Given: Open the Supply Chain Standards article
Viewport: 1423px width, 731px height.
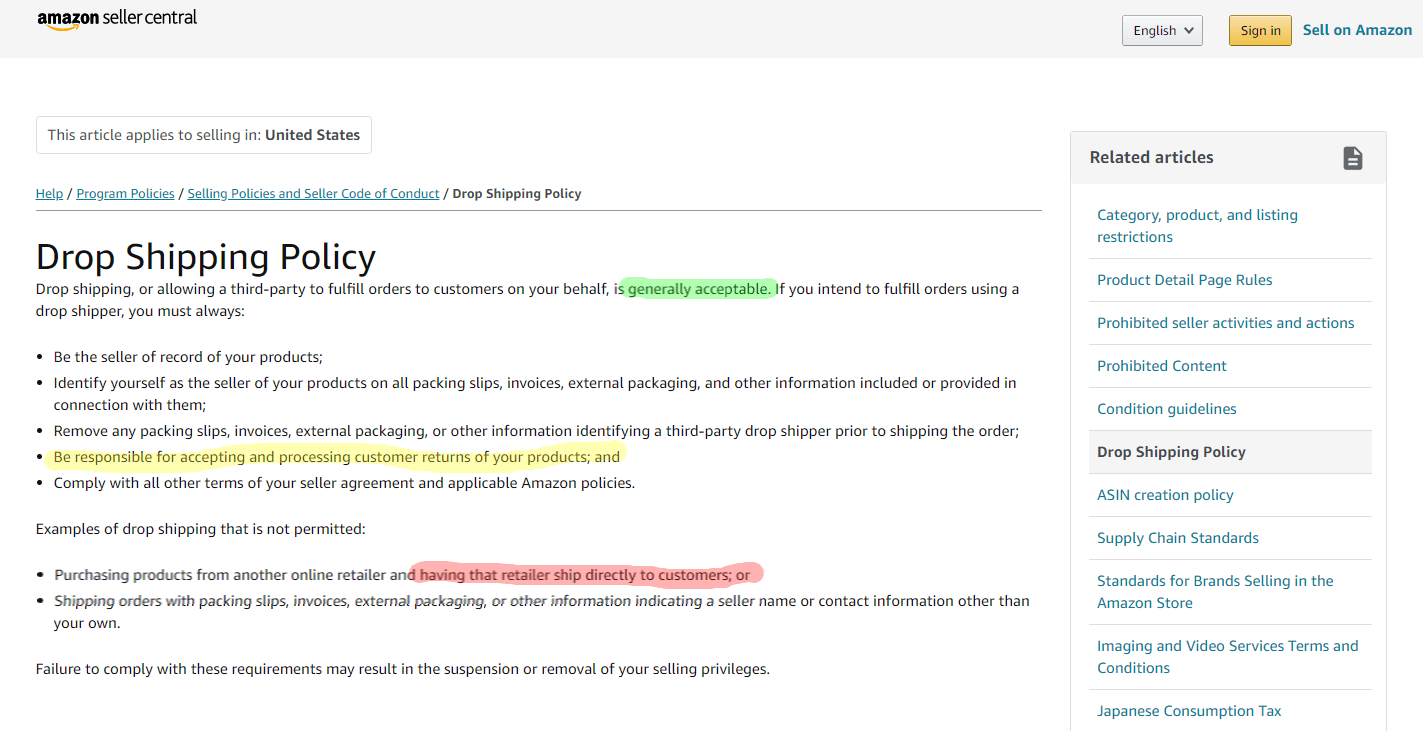Looking at the screenshot, I should point(1177,538).
